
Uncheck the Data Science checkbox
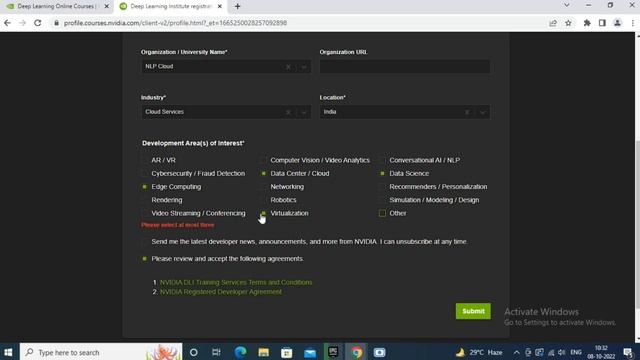[382, 173]
